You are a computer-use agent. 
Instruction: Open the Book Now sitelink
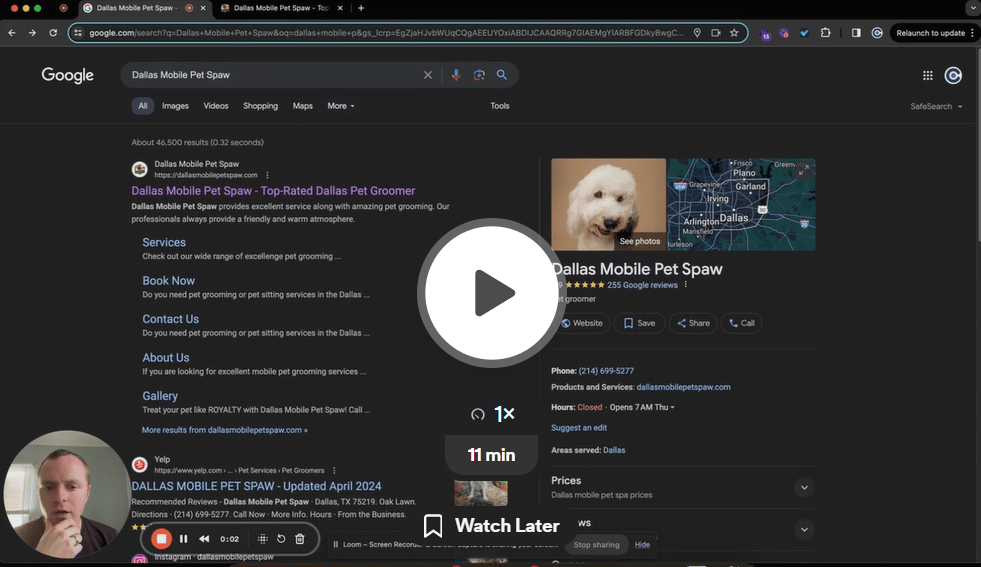pyautogui.click(x=168, y=280)
